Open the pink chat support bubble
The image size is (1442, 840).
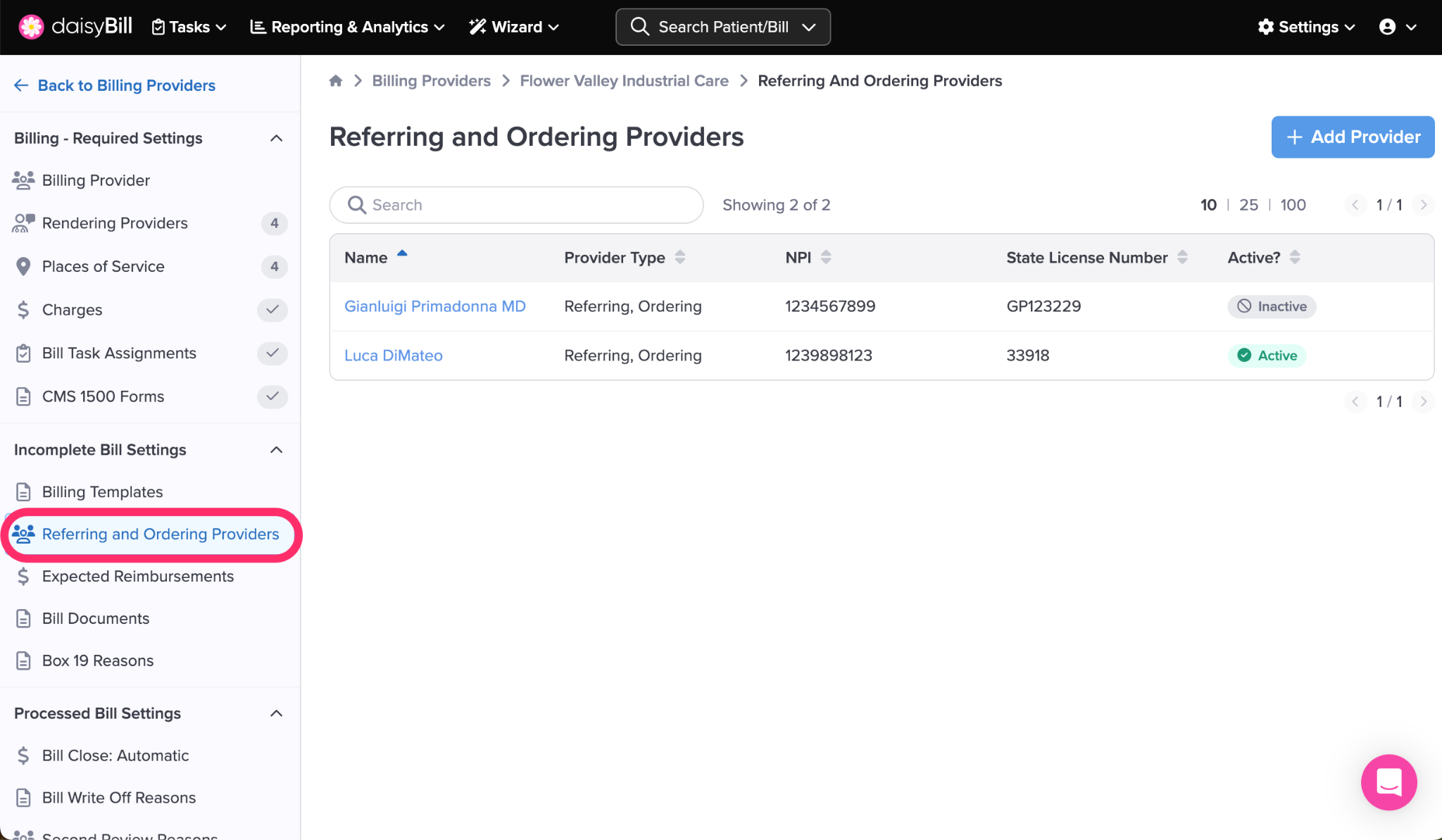point(1388,782)
